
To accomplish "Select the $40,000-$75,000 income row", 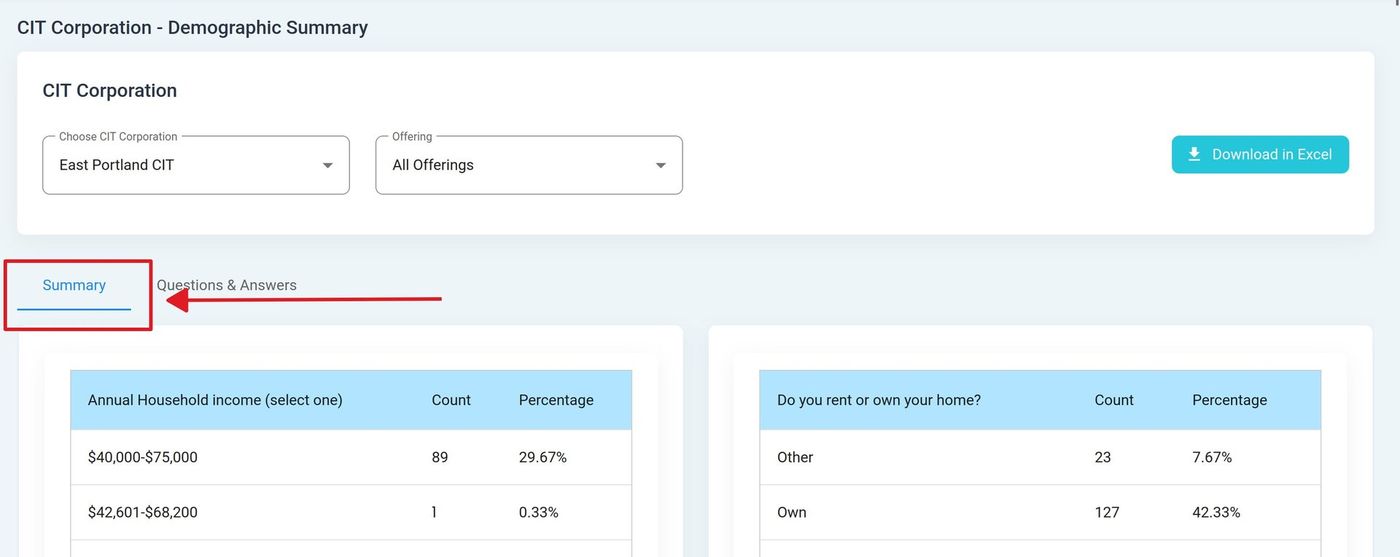I will (143, 457).
